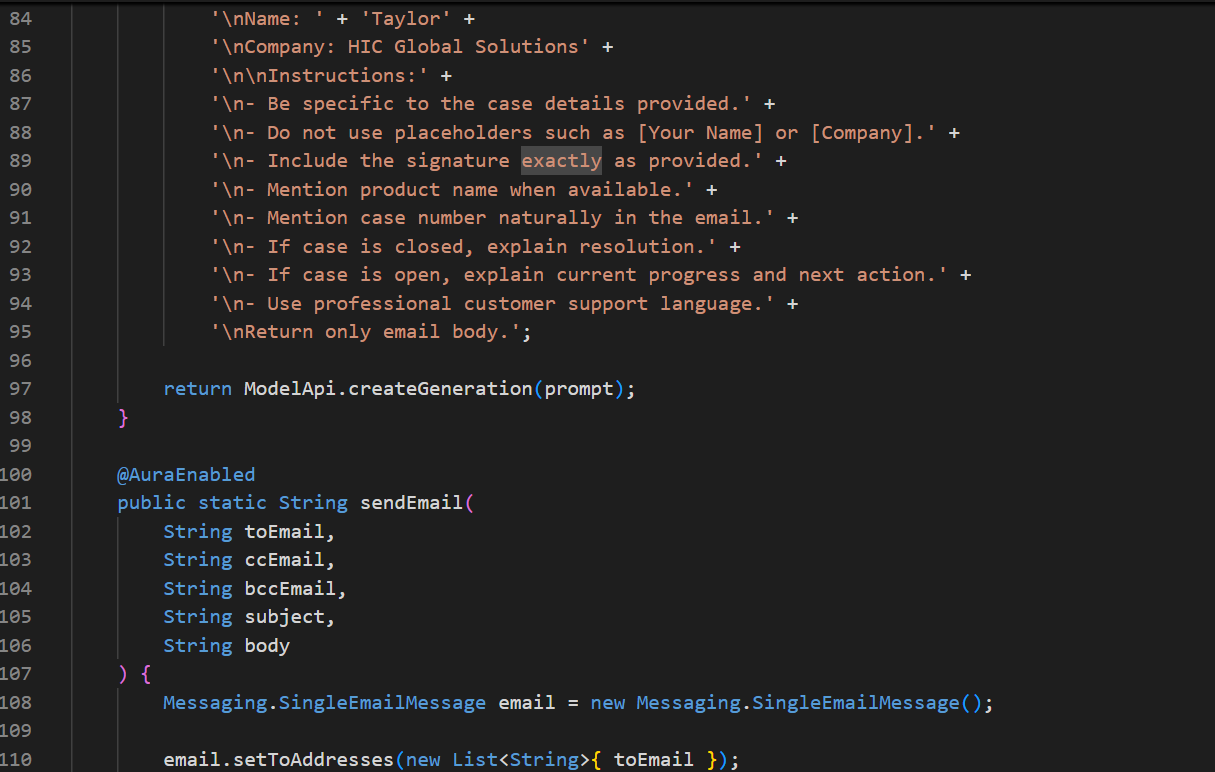Click line number 99 in the gutter
Screen dimensions: 1215x772
[20, 445]
